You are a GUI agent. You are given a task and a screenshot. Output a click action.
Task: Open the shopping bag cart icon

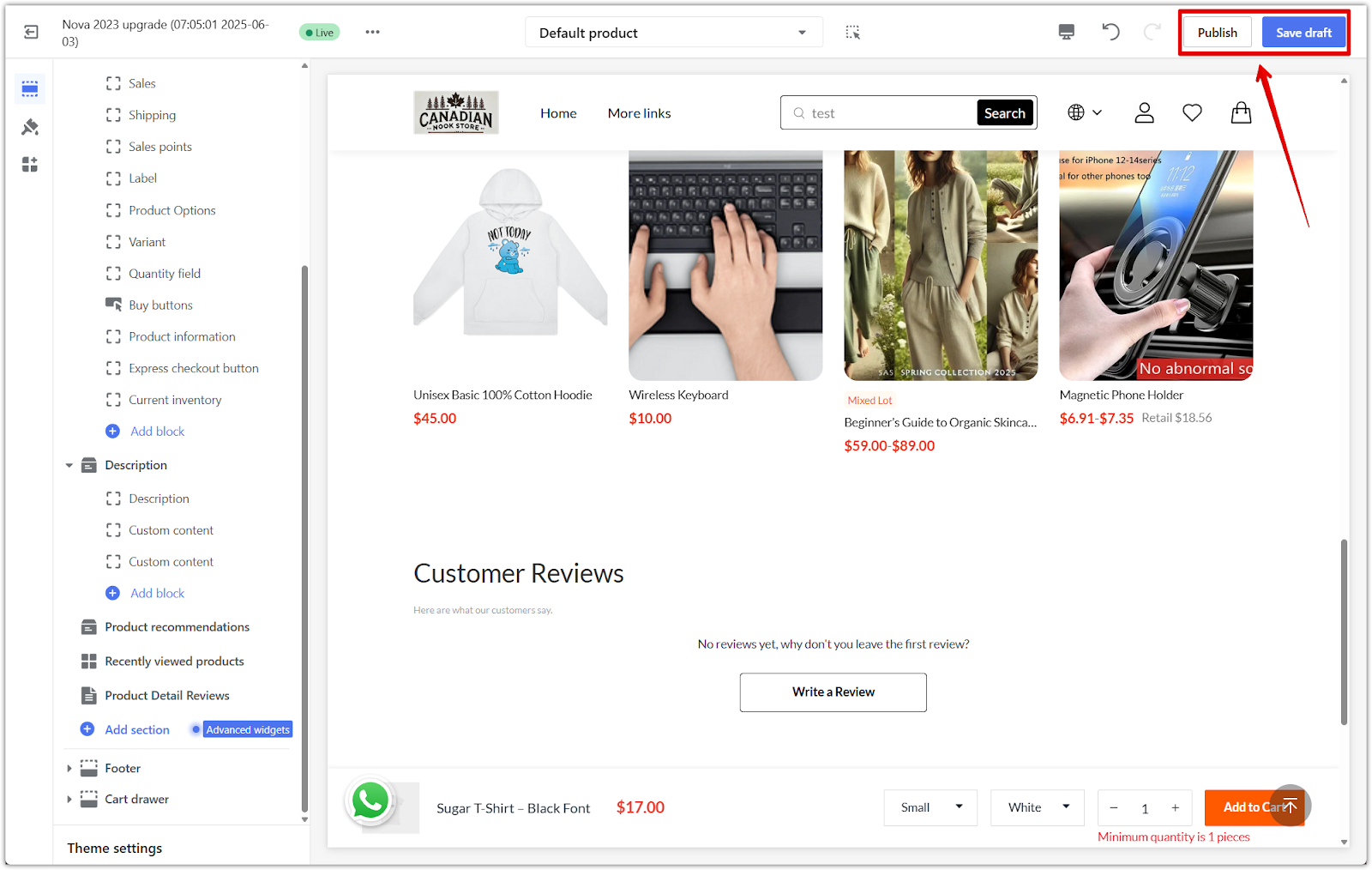coord(1241,112)
